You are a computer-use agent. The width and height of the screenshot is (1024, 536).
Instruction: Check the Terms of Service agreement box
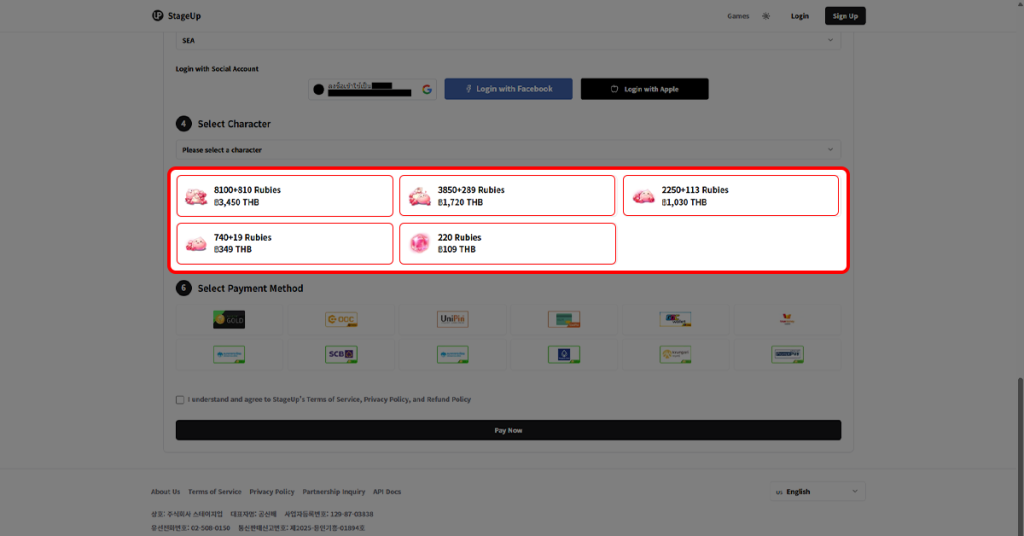point(180,399)
